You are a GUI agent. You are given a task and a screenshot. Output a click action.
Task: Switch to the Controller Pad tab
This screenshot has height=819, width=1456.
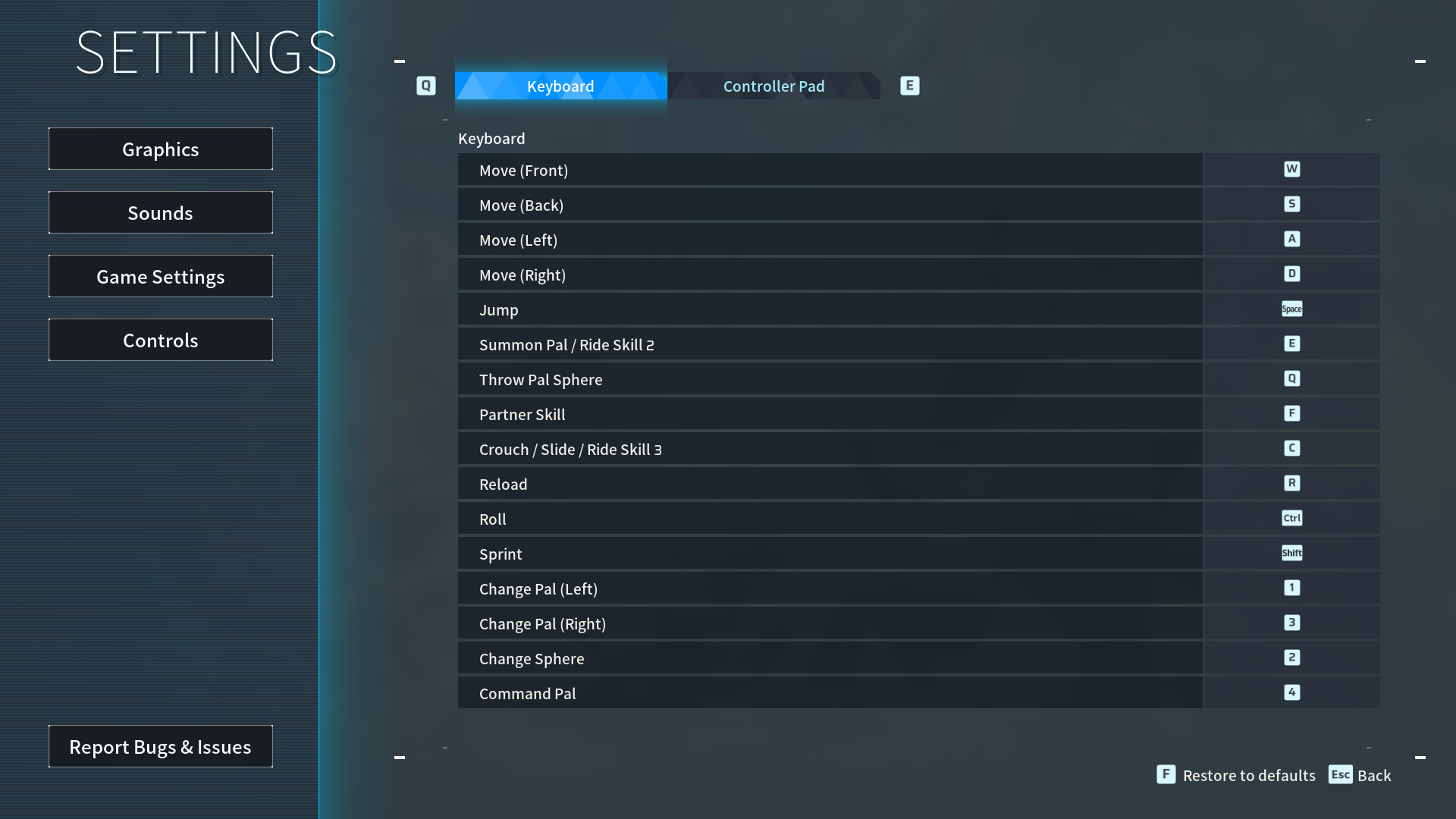coord(773,86)
